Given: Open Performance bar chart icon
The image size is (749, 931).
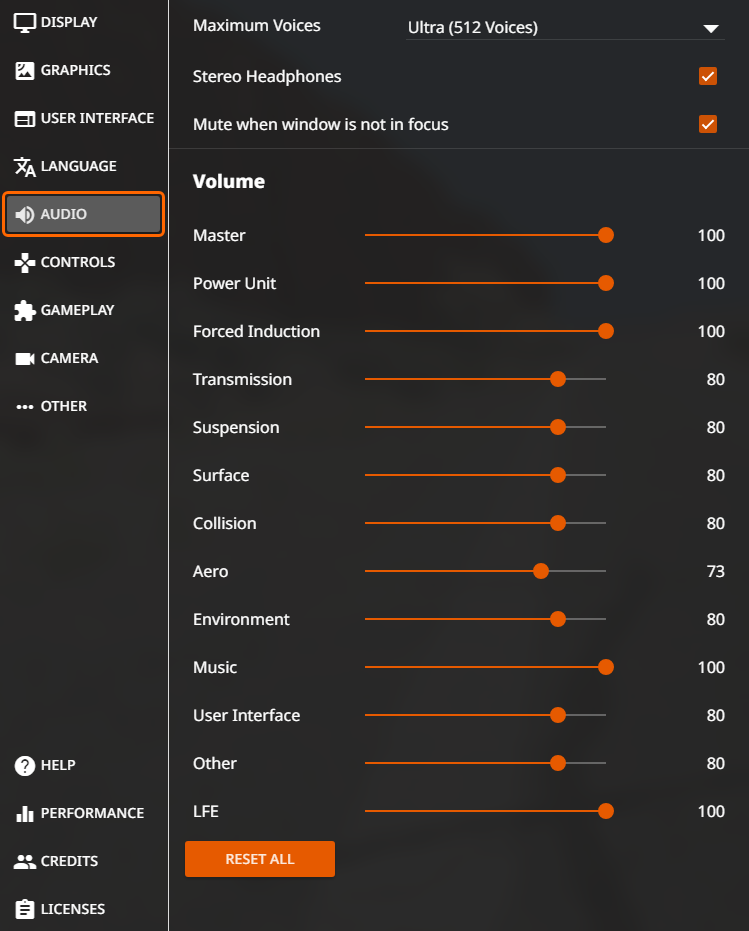Looking at the screenshot, I should point(24,813).
